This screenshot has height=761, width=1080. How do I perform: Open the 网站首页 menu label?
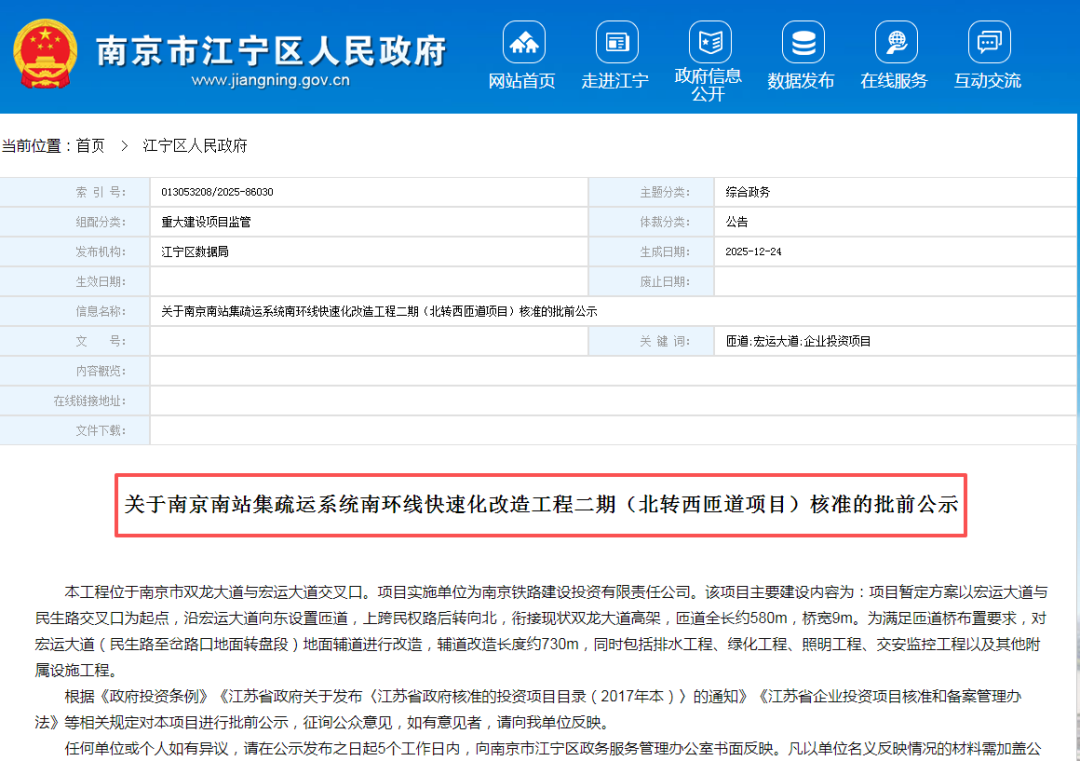click(x=521, y=81)
